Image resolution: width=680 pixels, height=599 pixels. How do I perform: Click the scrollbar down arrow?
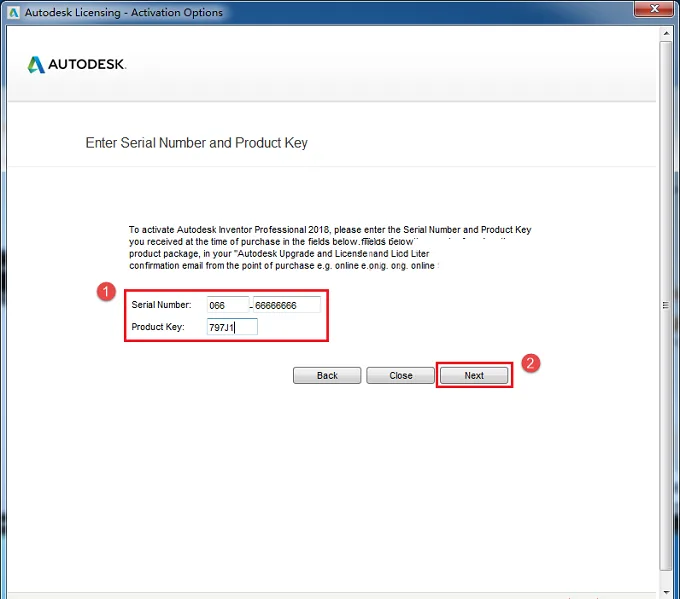point(666,592)
